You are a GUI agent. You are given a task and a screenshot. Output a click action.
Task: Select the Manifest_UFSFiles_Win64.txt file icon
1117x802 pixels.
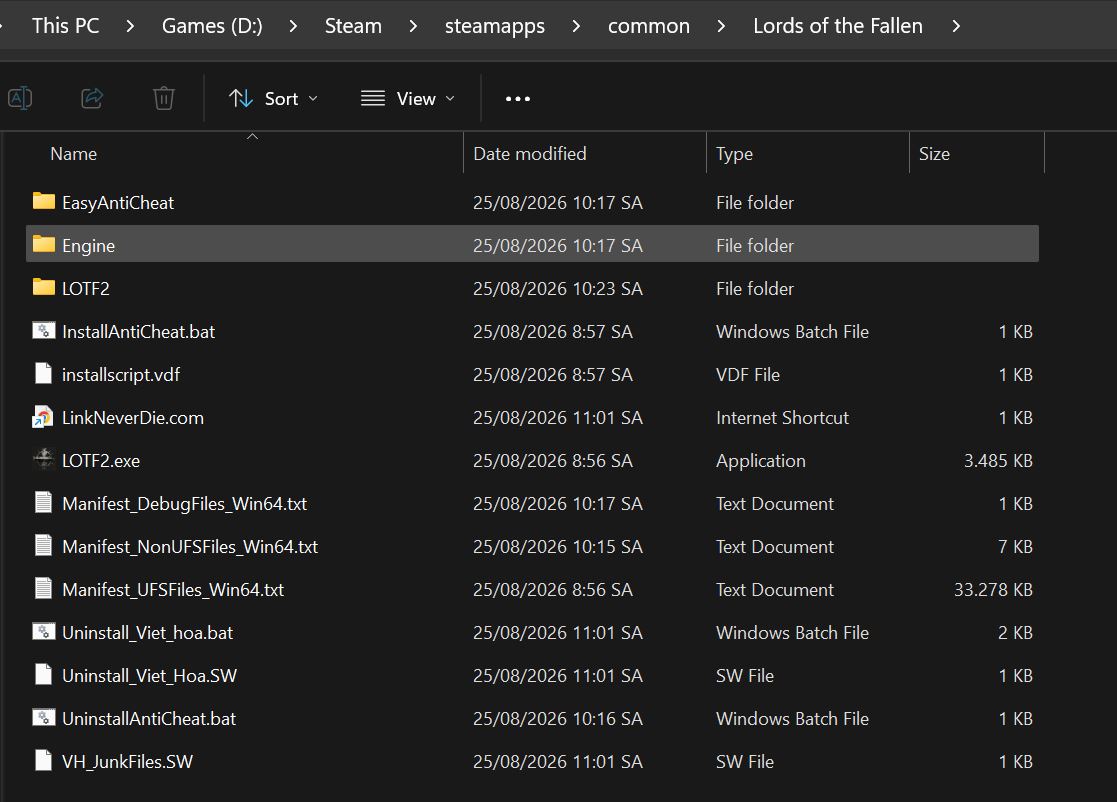click(x=43, y=588)
